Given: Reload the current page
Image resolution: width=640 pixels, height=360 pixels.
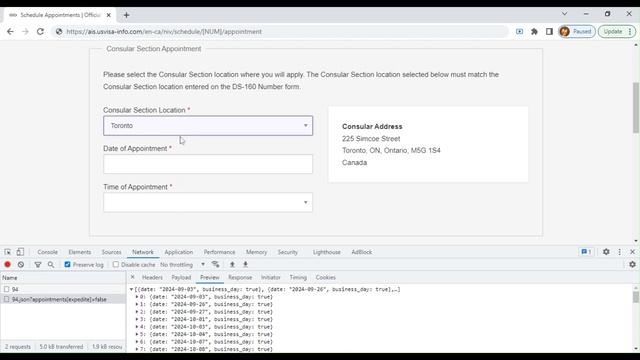Looking at the screenshot, I should [x=40, y=31].
